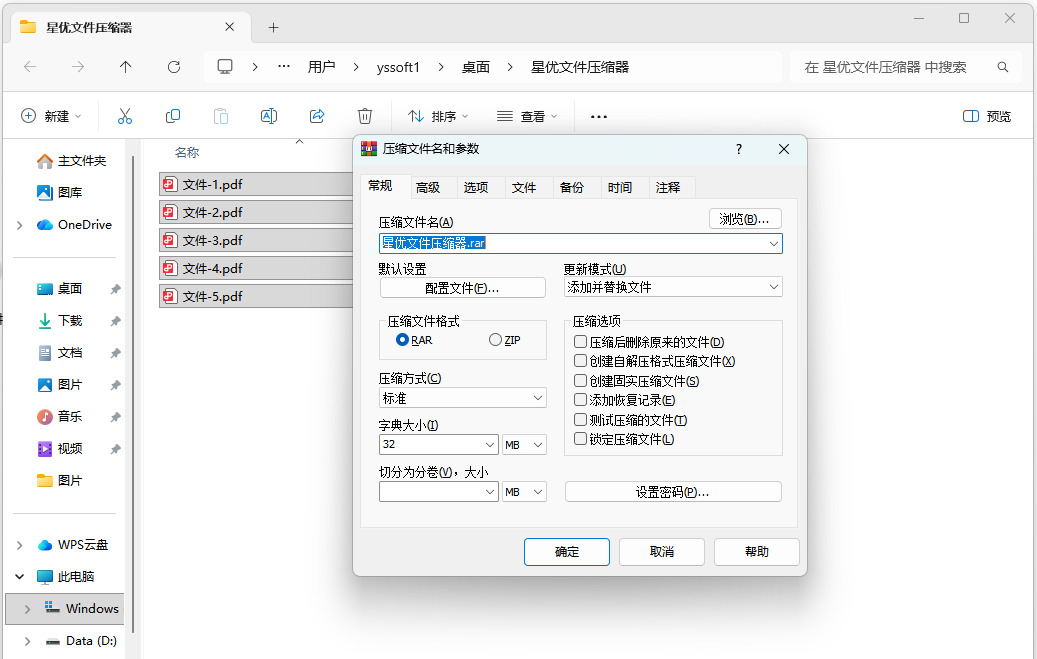Enable 锁定压缩文件 checkbox
This screenshot has height=659, width=1037.
pos(580,439)
